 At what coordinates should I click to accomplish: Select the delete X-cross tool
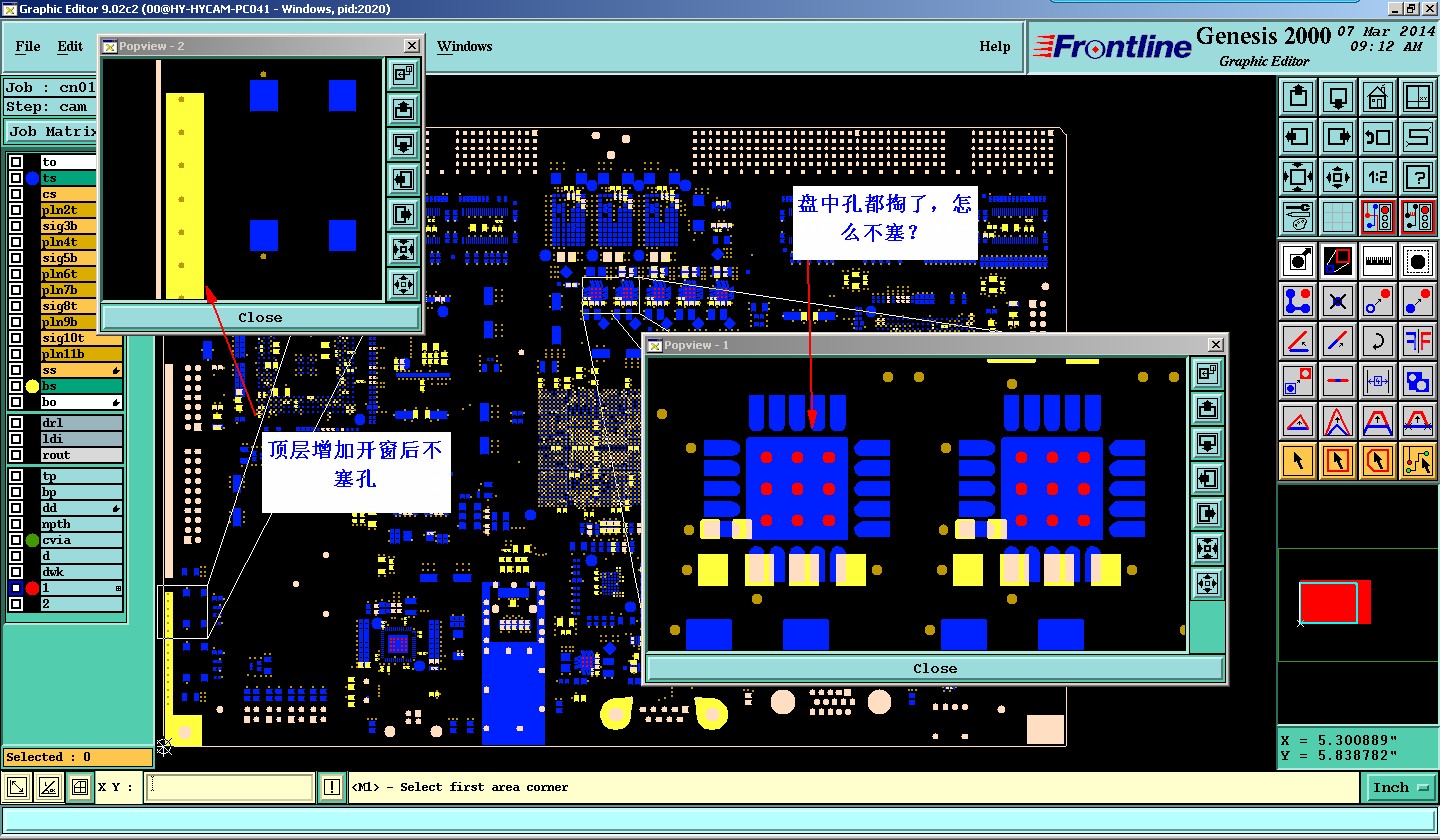1338,300
